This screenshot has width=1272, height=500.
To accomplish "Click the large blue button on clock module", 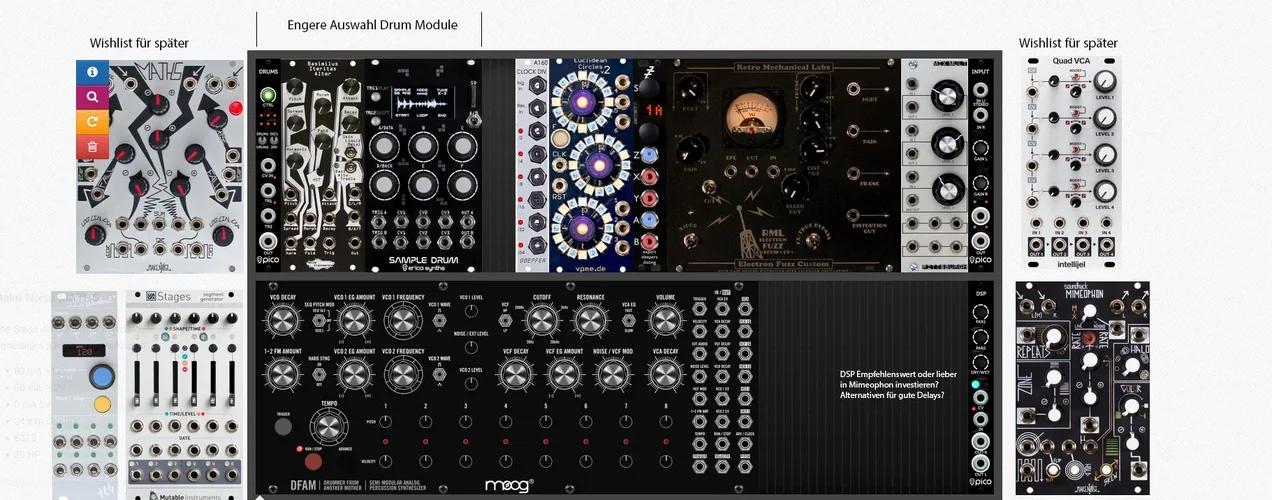I will (x=100, y=377).
